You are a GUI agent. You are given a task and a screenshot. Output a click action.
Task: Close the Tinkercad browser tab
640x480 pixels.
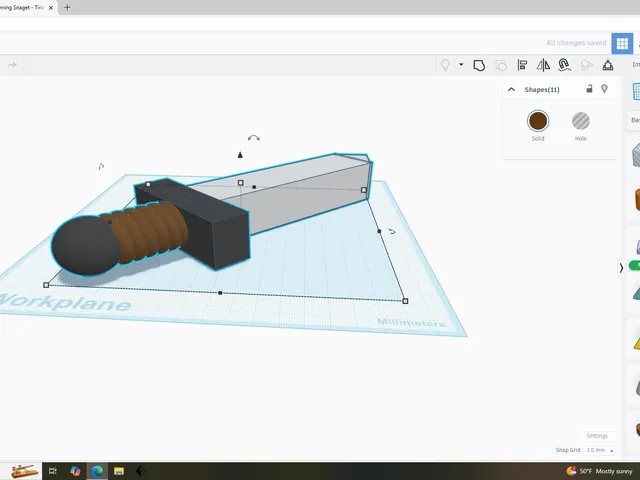click(x=51, y=7)
